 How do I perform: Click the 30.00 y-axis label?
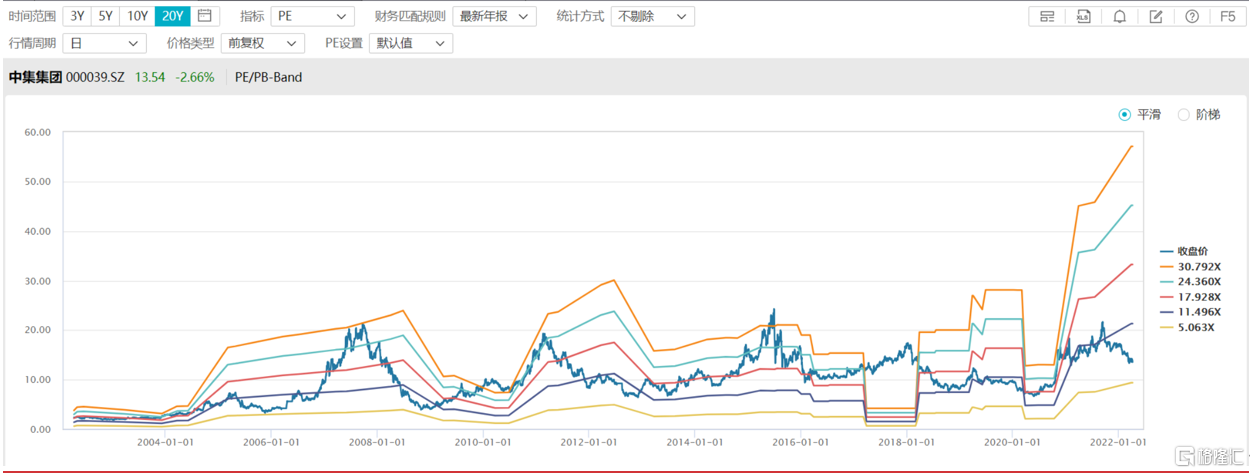(38, 281)
